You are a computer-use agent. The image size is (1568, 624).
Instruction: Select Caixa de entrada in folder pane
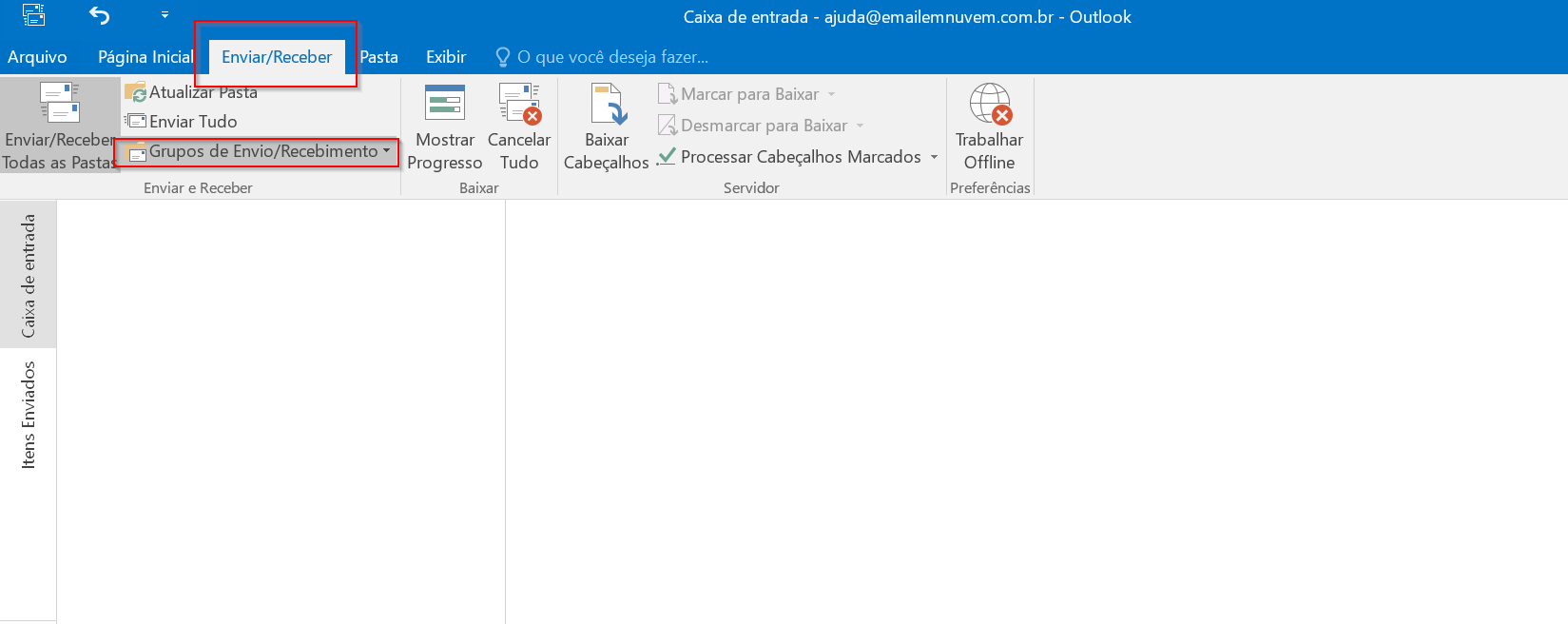(29, 276)
